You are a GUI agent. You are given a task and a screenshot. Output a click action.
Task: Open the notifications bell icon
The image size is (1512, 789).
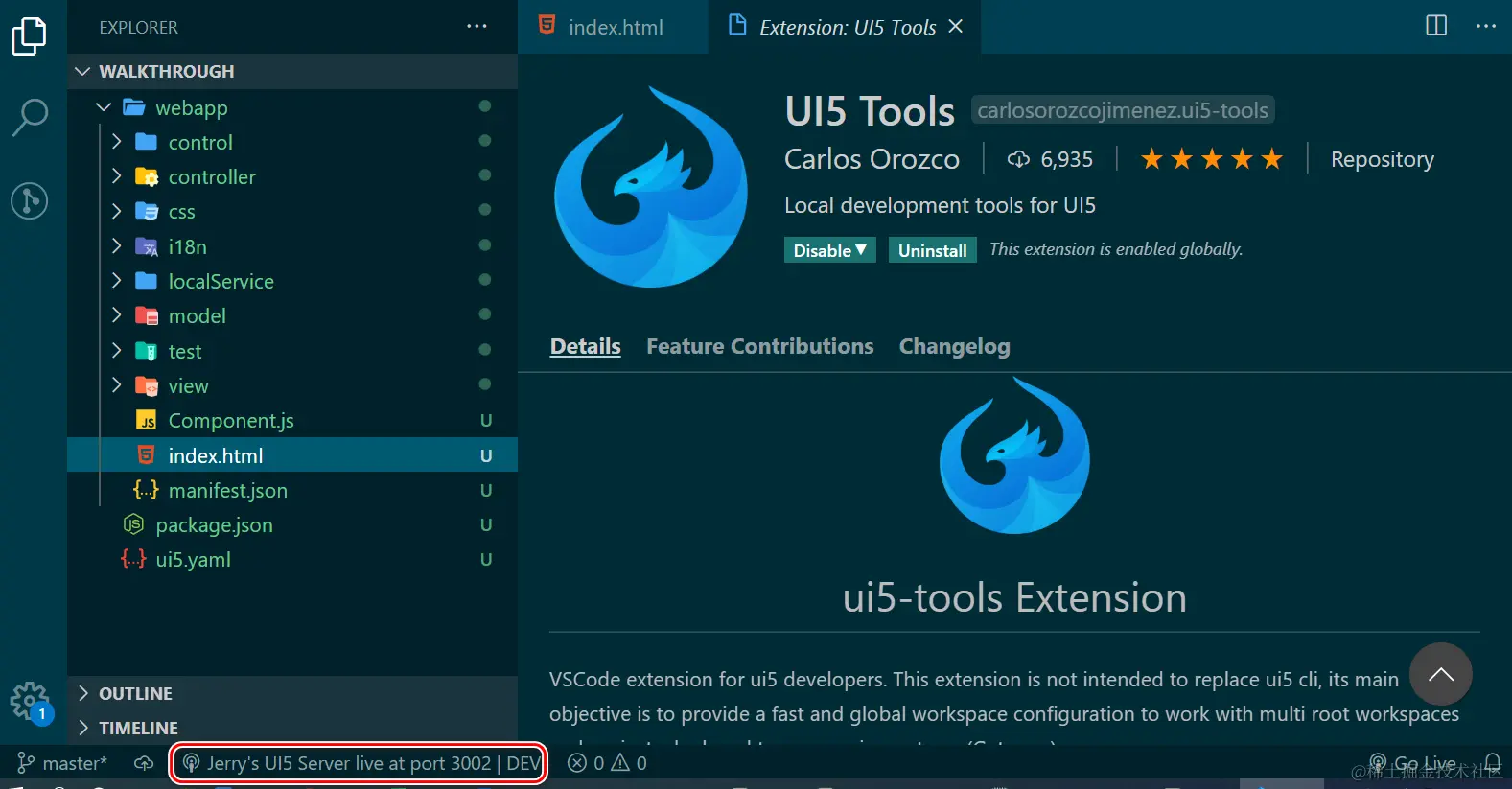click(x=1492, y=763)
